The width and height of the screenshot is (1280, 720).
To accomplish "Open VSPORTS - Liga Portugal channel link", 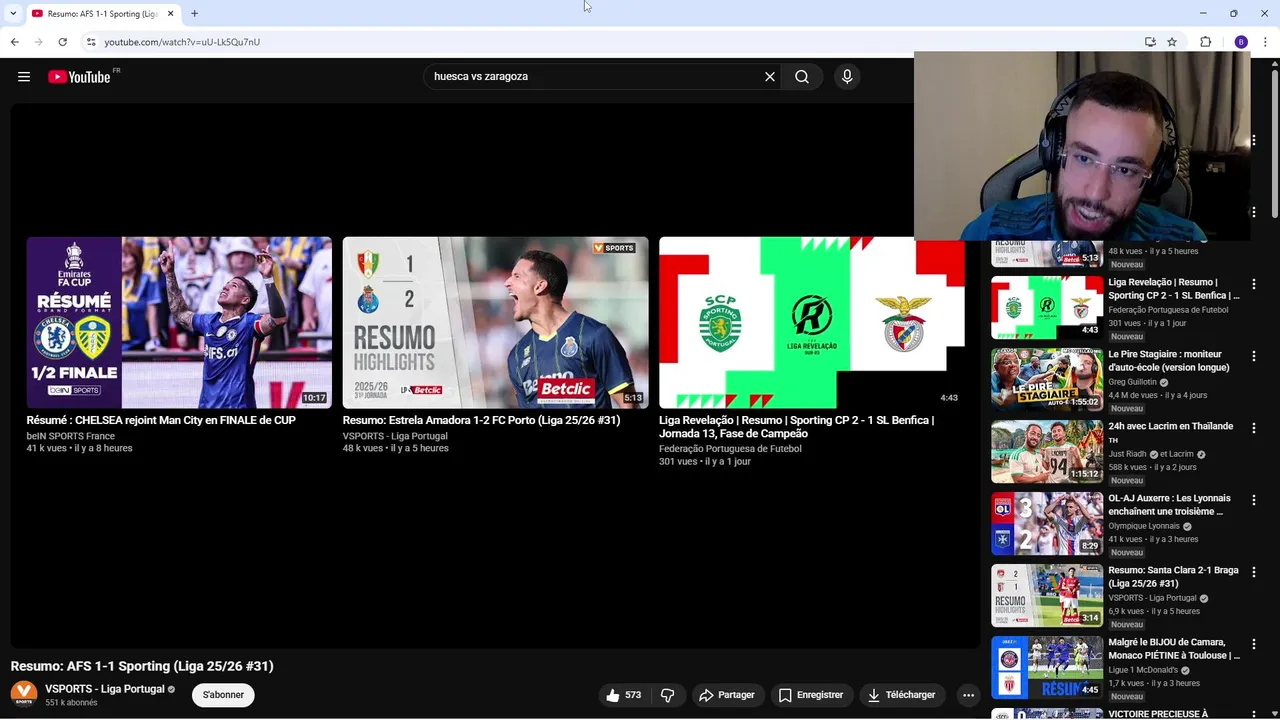I will (x=104, y=689).
